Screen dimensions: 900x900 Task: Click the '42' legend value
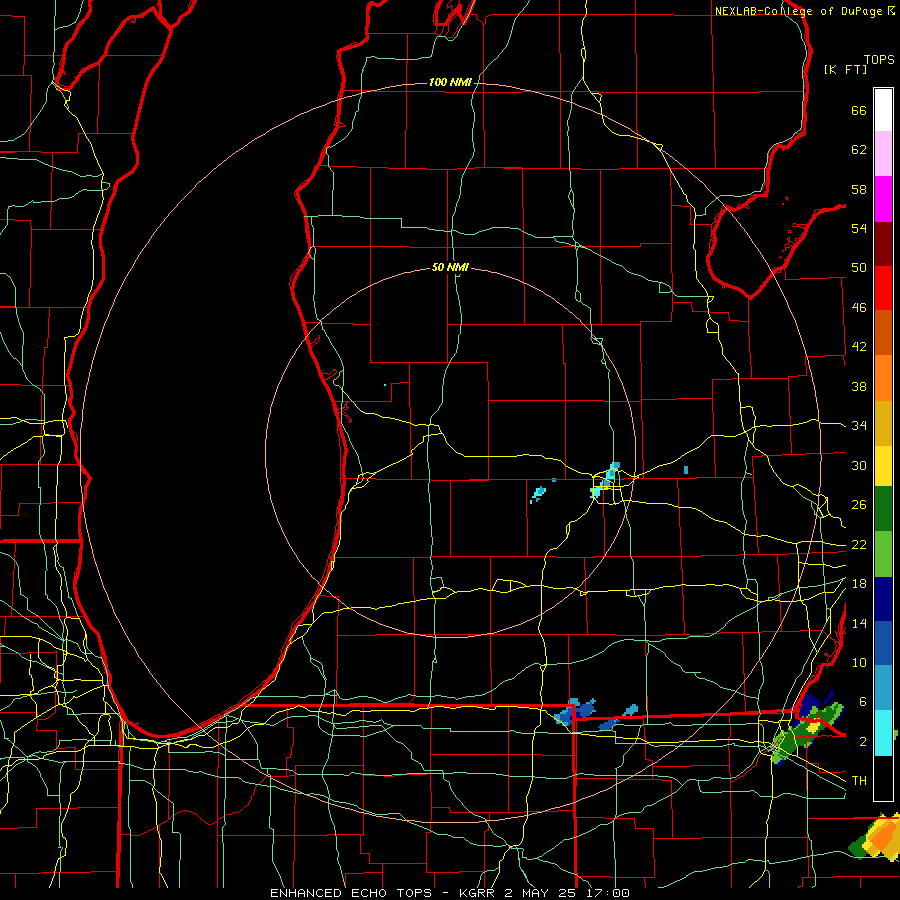pos(859,347)
